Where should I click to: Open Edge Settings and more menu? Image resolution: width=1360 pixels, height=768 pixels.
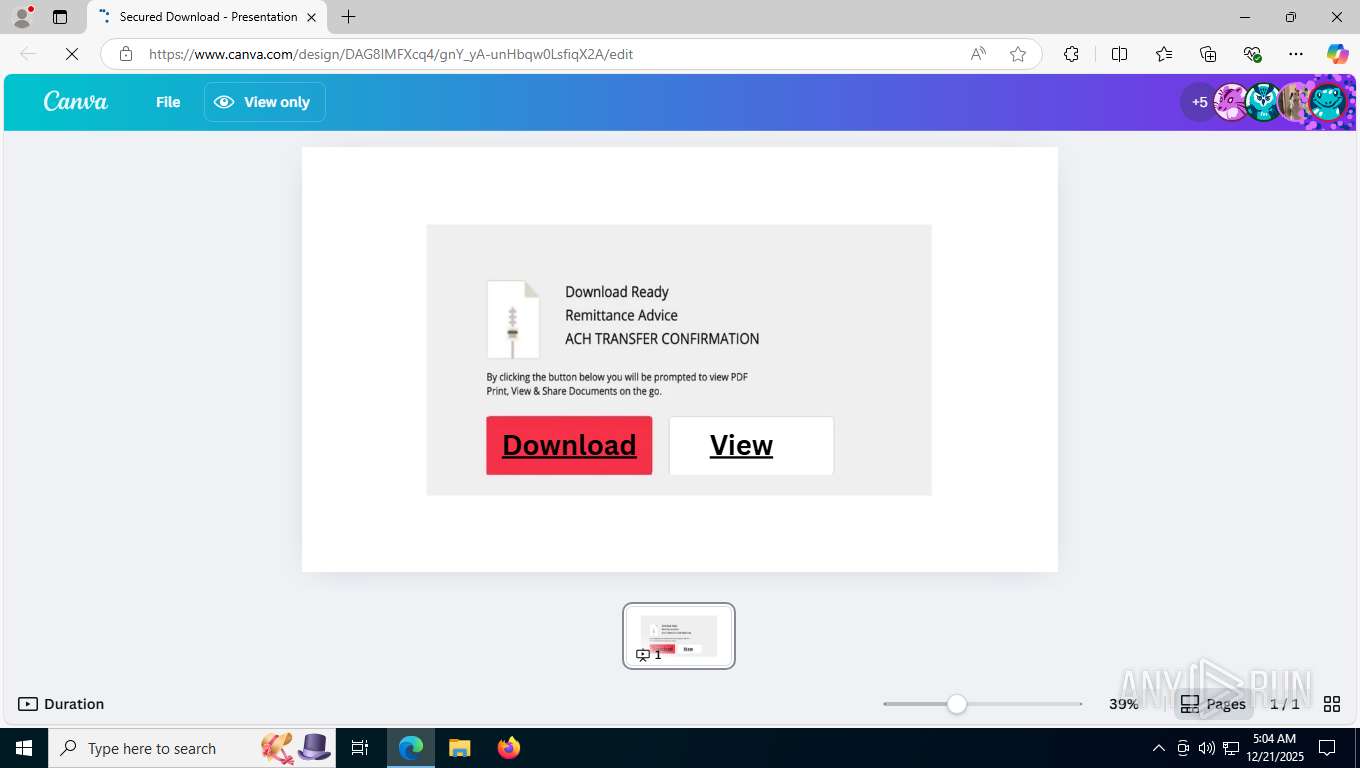click(x=1296, y=54)
